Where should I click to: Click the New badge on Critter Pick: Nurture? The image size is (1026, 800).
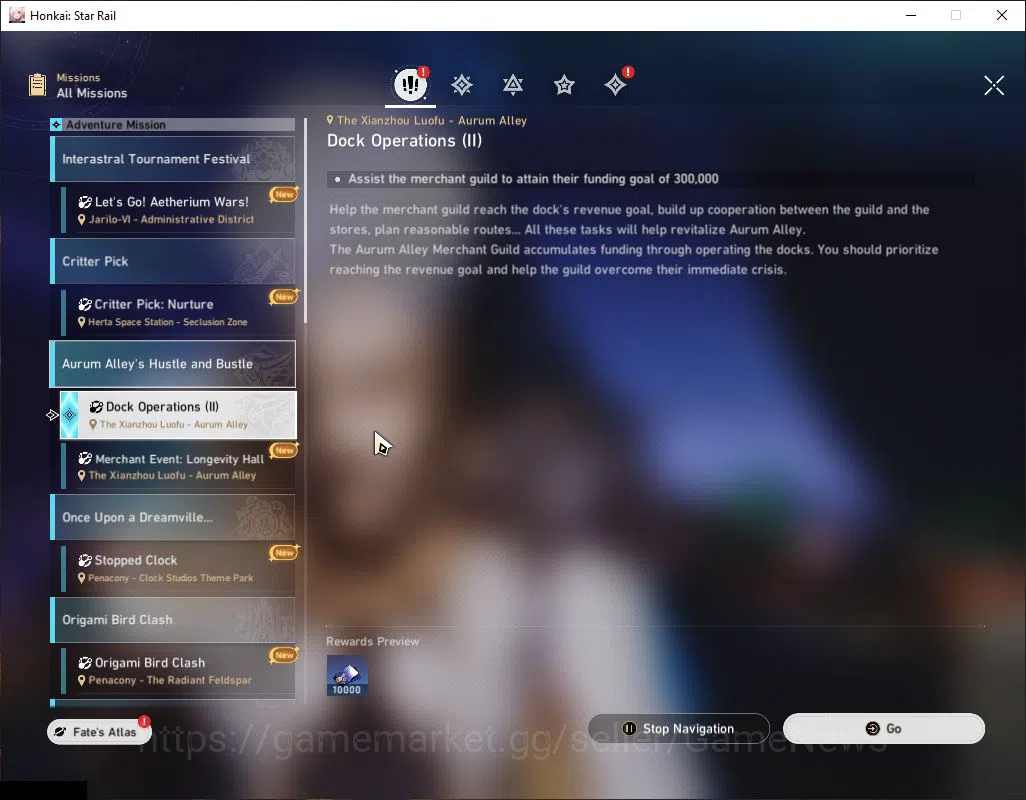pos(284,297)
